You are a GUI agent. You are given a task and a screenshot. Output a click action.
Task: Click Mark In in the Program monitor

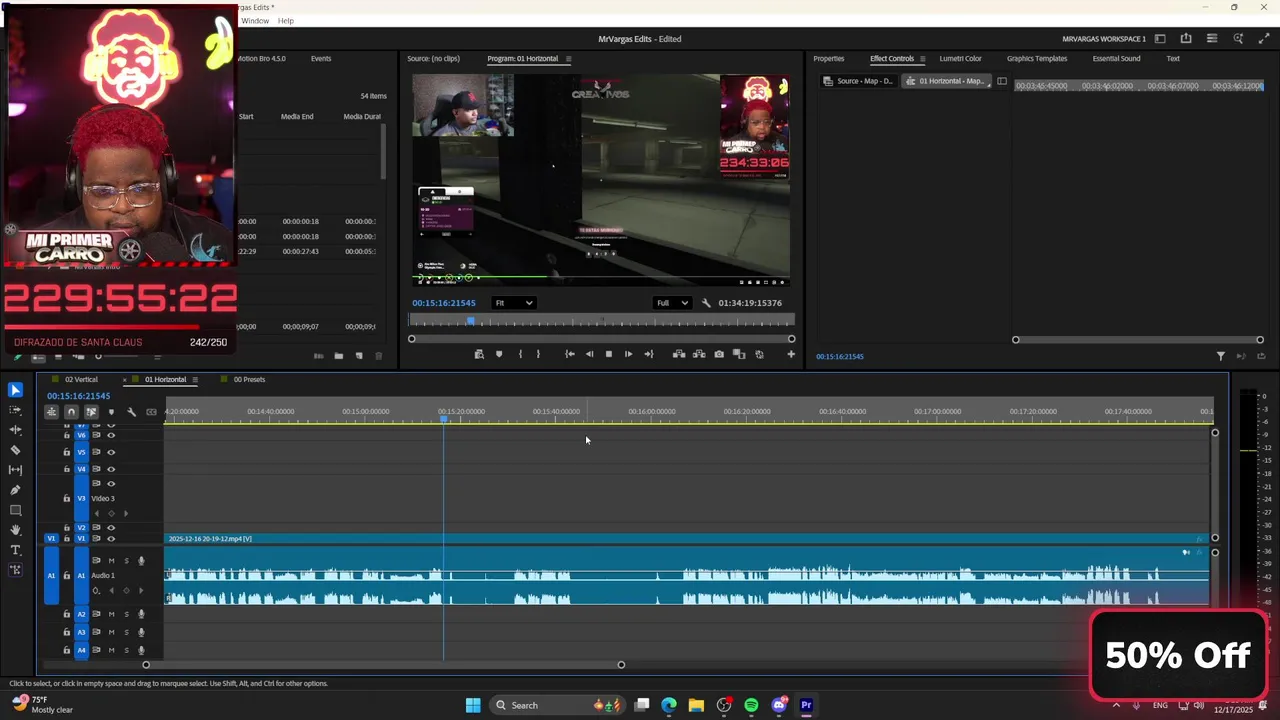(520, 354)
